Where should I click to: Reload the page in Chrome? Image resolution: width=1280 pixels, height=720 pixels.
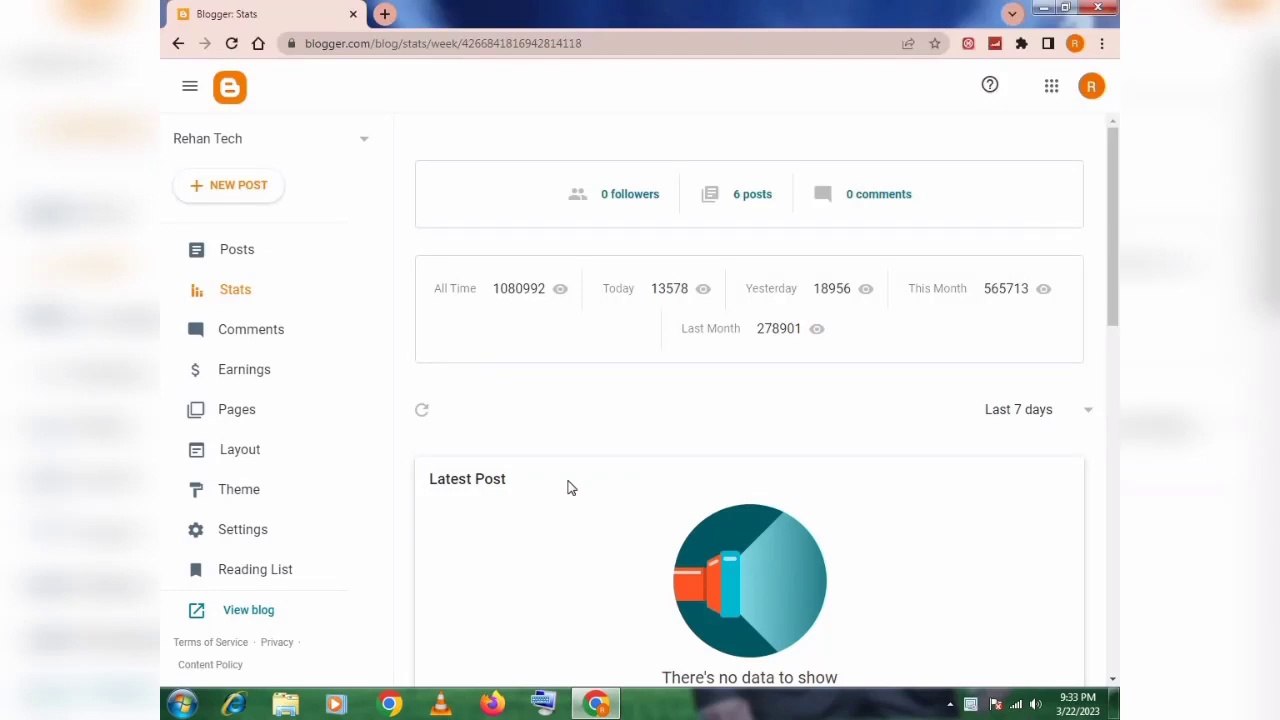pos(231,43)
